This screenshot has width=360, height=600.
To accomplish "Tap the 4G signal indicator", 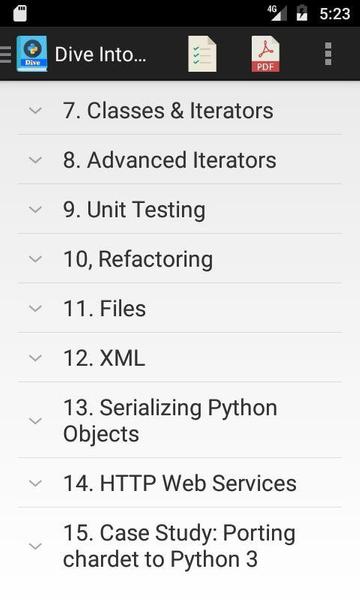I will [277, 13].
